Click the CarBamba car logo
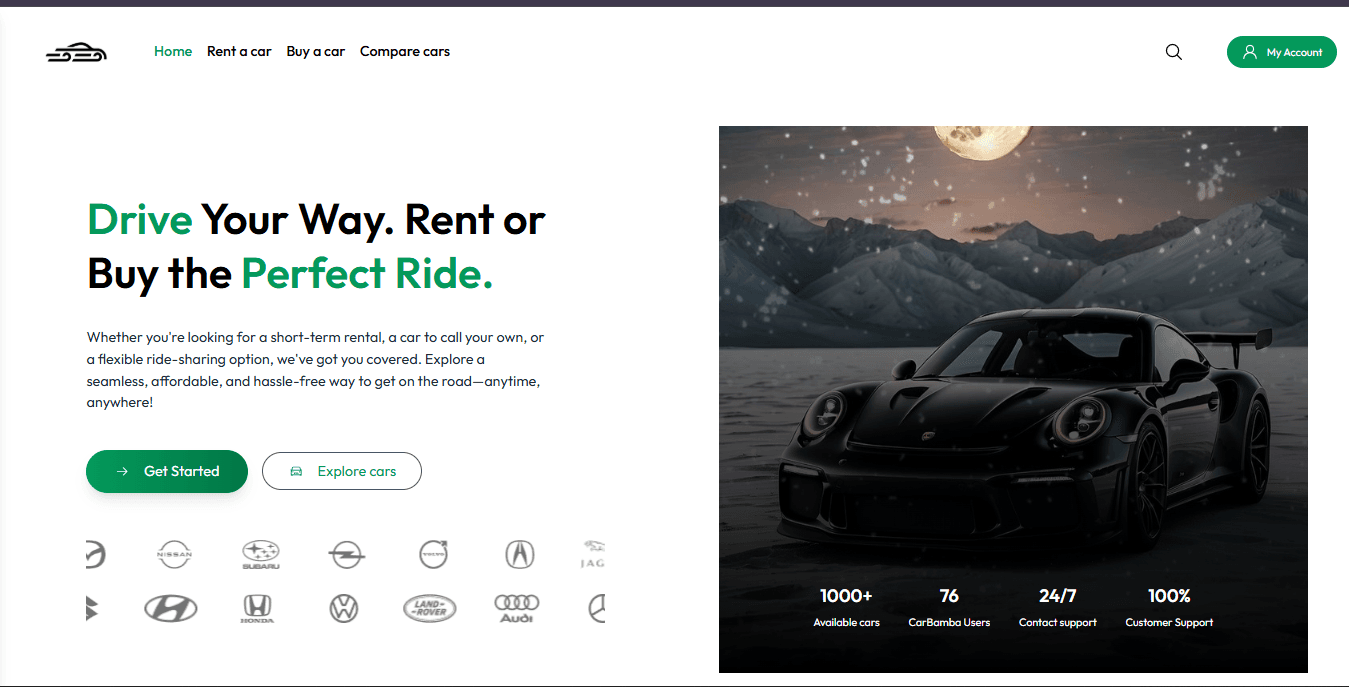This screenshot has width=1349, height=687. click(76, 53)
